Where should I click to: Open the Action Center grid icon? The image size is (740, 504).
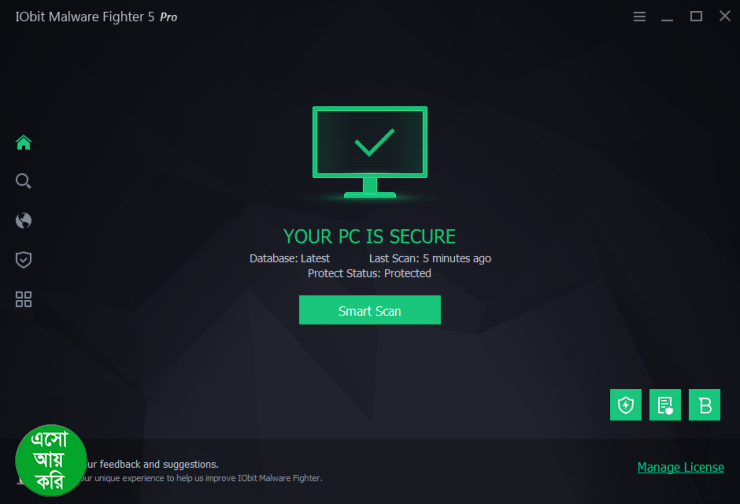[23, 299]
